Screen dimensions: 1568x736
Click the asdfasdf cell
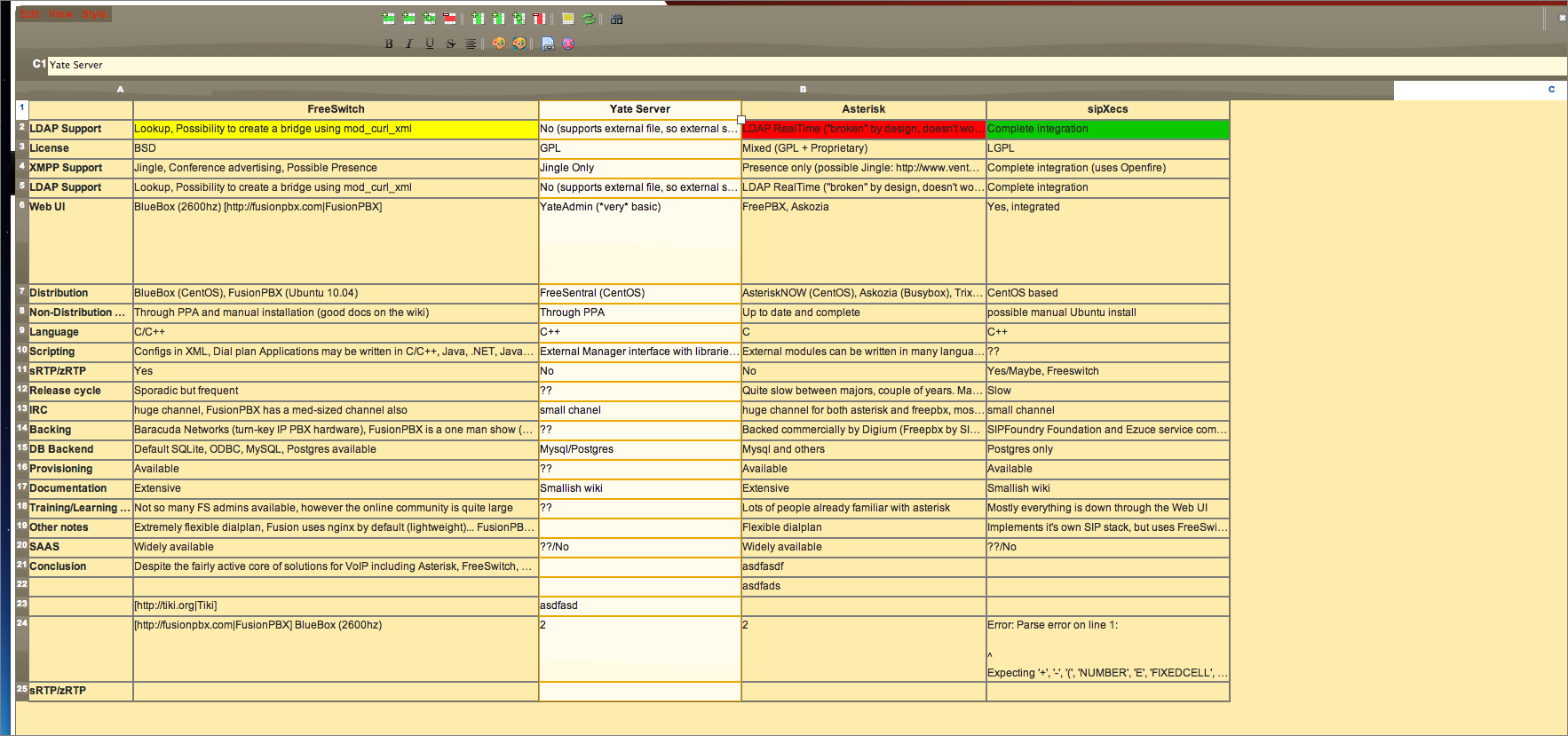pos(864,566)
